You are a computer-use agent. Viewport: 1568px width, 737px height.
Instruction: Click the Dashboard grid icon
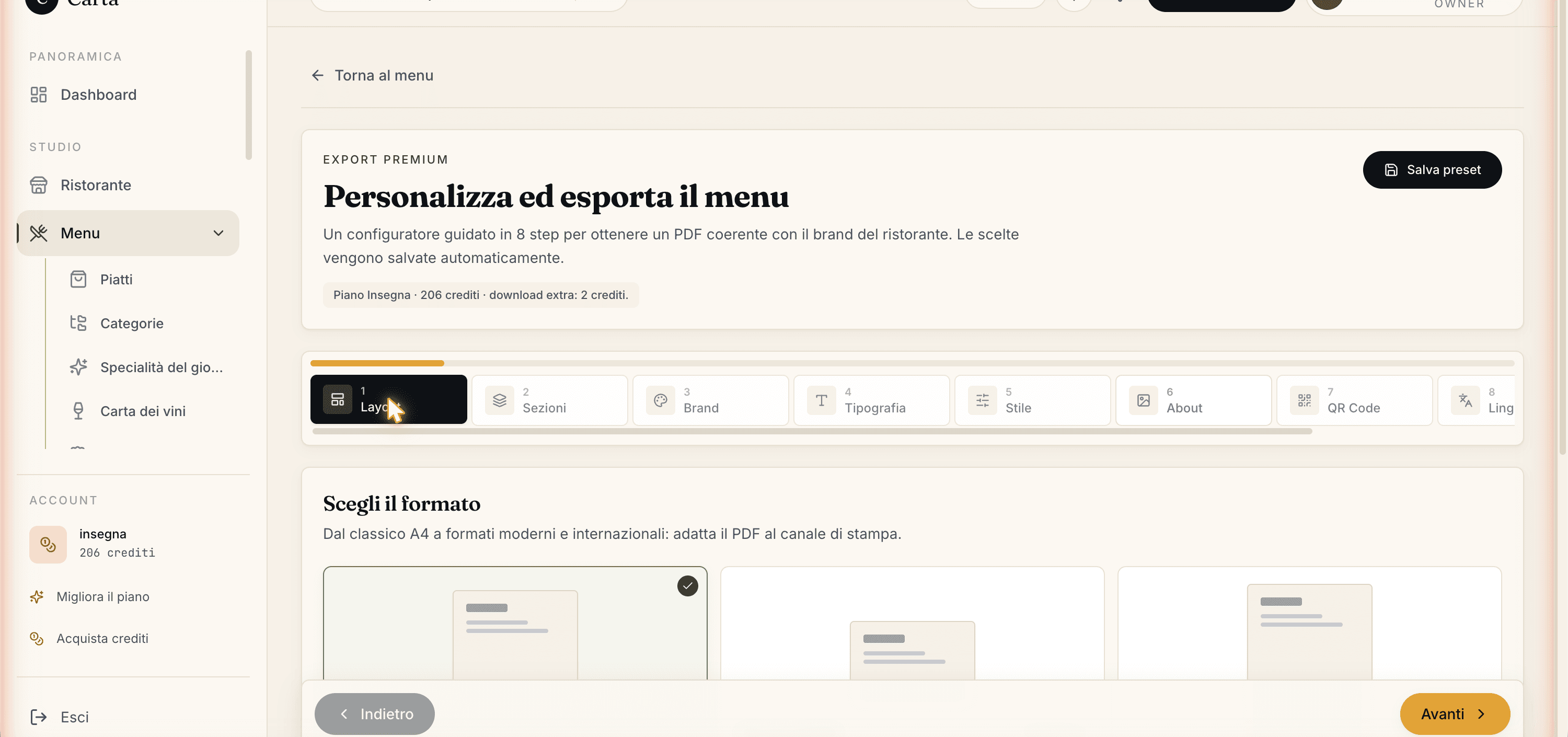click(38, 94)
